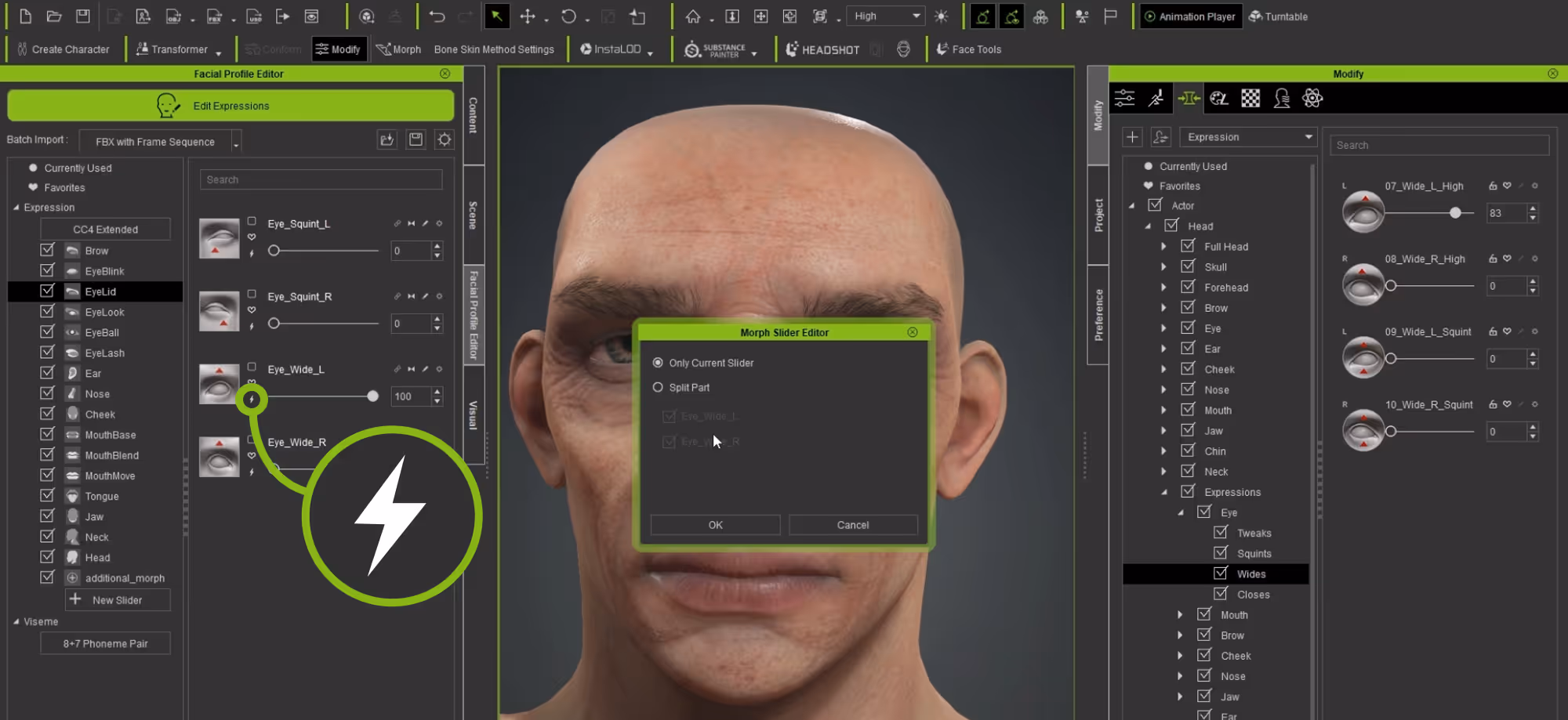Click the Facial Profile Editor search field
Viewport: 1568px width, 720px height.
pyautogui.click(x=321, y=179)
